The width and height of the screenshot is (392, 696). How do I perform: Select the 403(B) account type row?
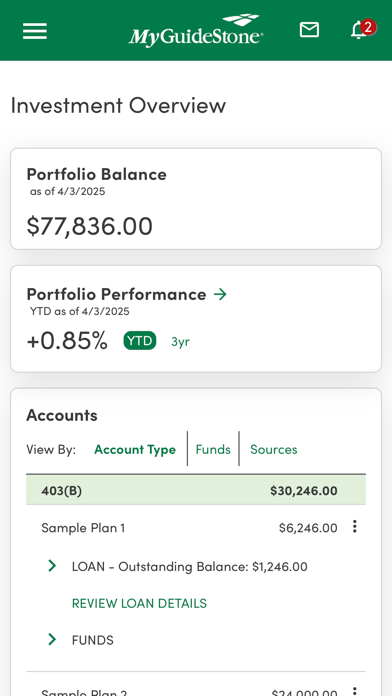click(196, 490)
